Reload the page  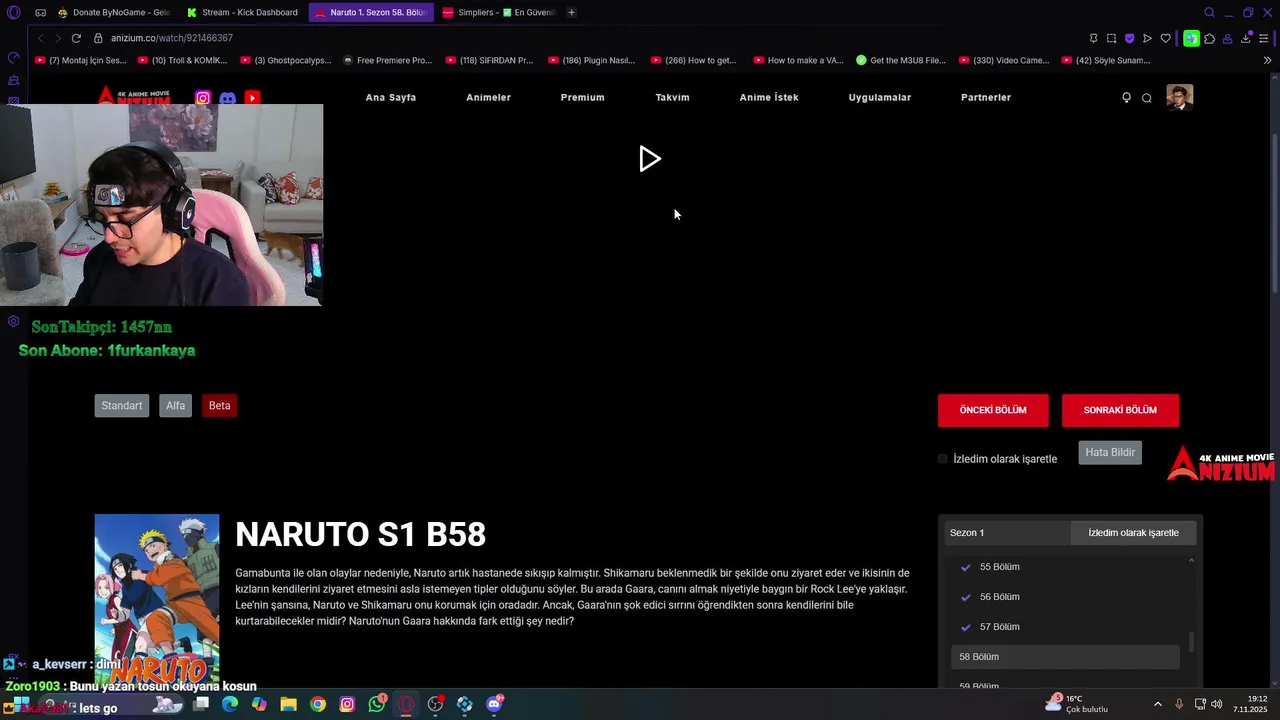pyautogui.click(x=76, y=38)
